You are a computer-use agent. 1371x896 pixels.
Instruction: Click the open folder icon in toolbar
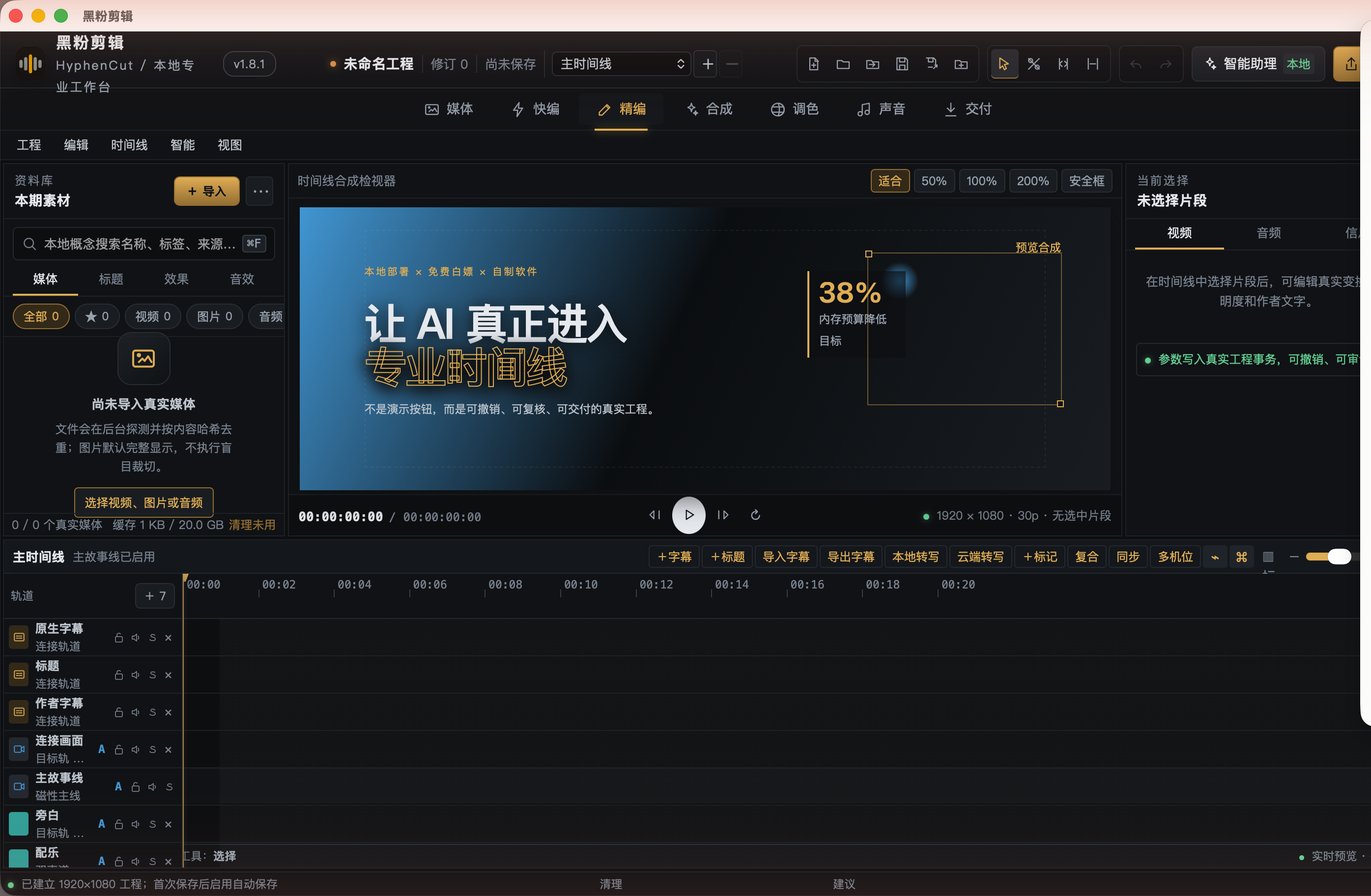843,64
